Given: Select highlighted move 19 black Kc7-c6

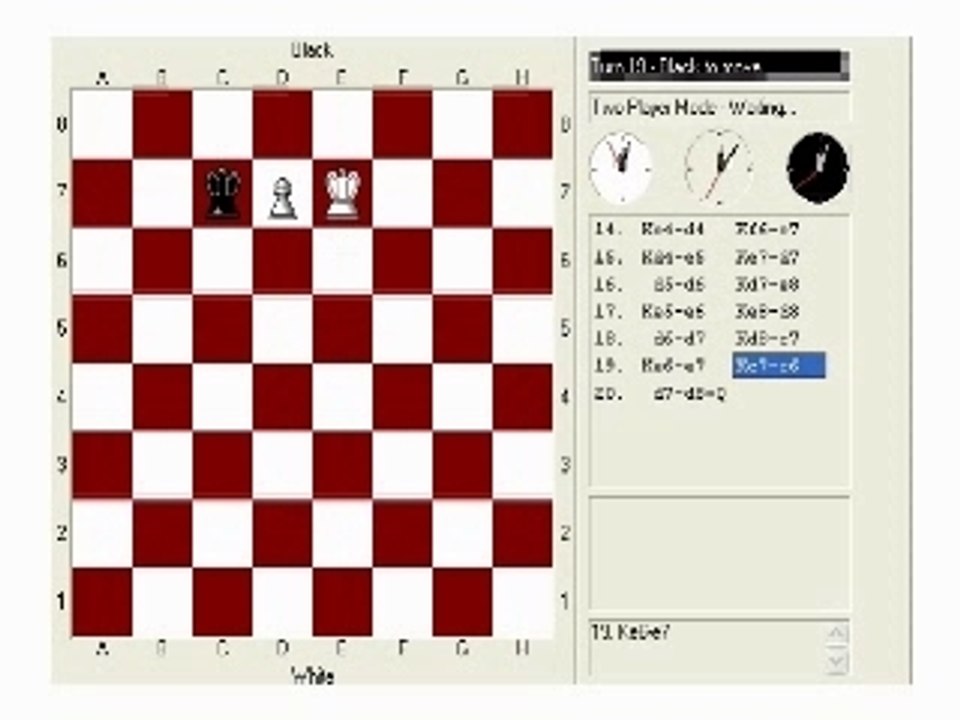Looking at the screenshot, I should [x=779, y=366].
